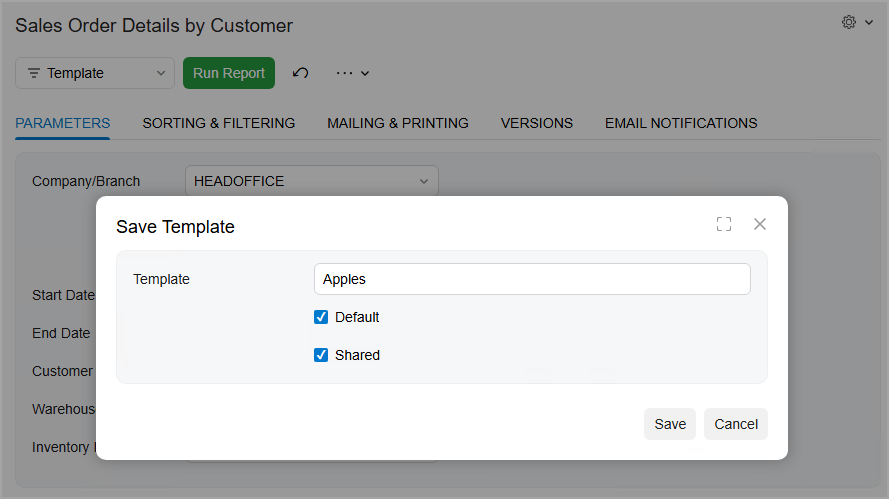Viewport: 889px width, 499px height.
Task: Open the Company/Branch HEADOFFICE dropdown
Action: [311, 181]
